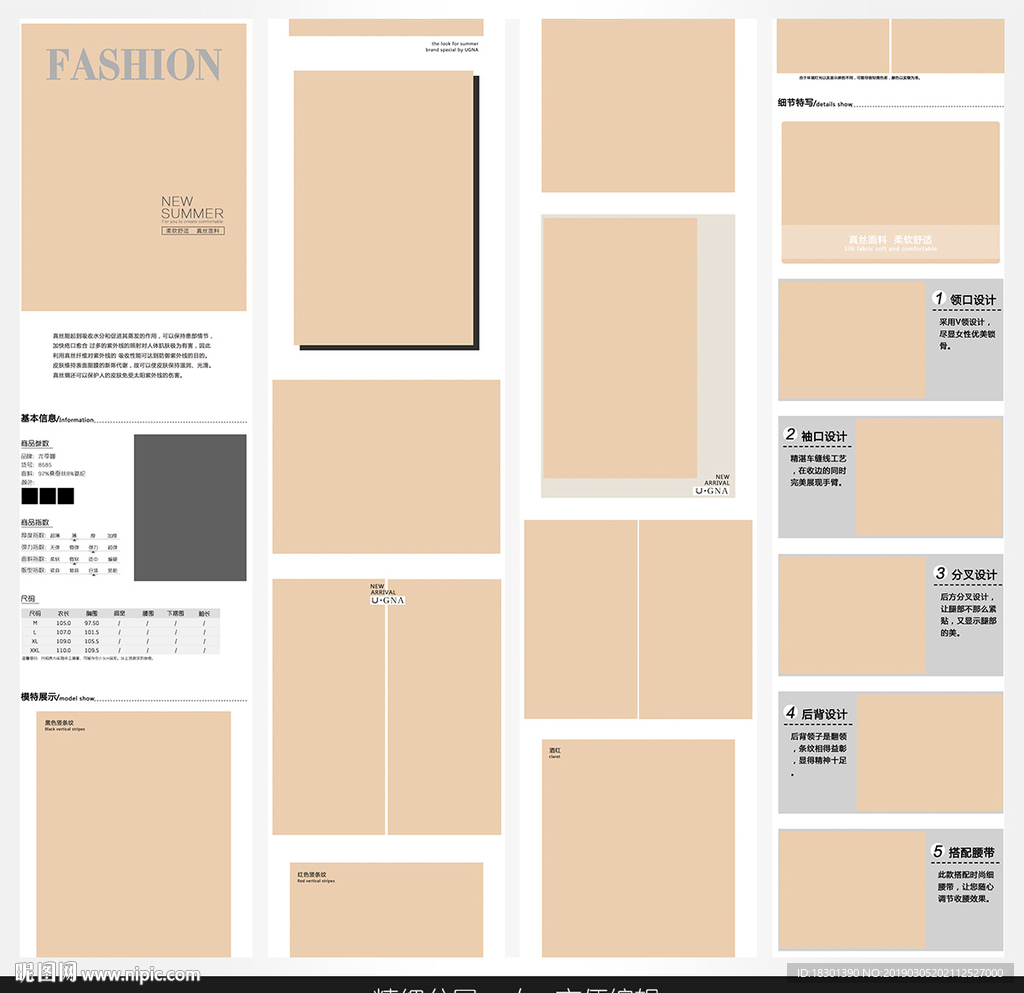
Task: Click the XXL row in the size table
Action: [x=120, y=650]
